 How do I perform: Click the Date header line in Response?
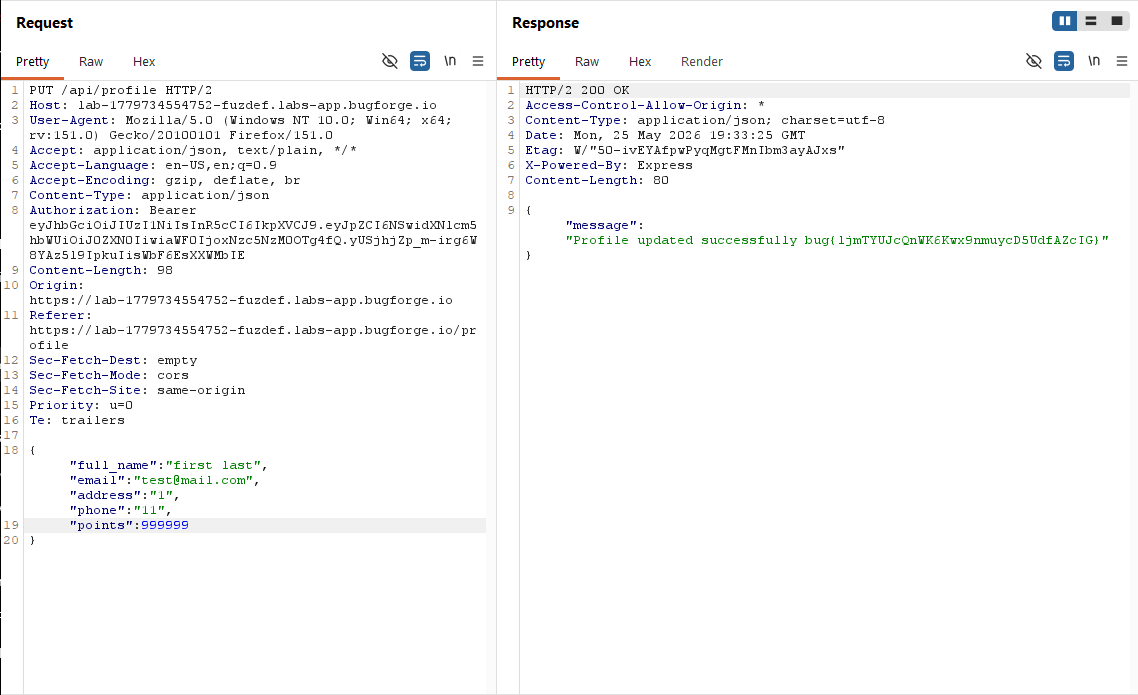[x=665, y=135]
